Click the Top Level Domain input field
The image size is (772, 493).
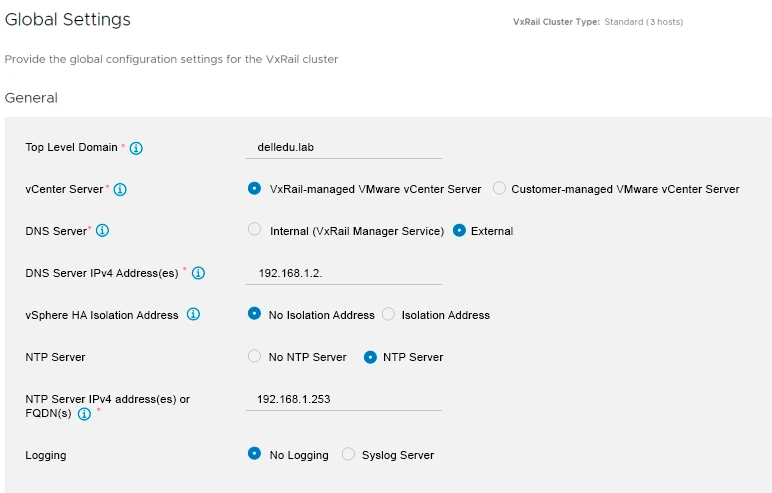[343, 147]
